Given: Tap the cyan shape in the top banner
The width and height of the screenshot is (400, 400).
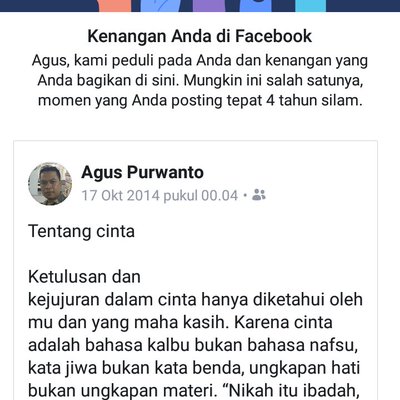Looking at the screenshot, I should (x=311, y=6).
